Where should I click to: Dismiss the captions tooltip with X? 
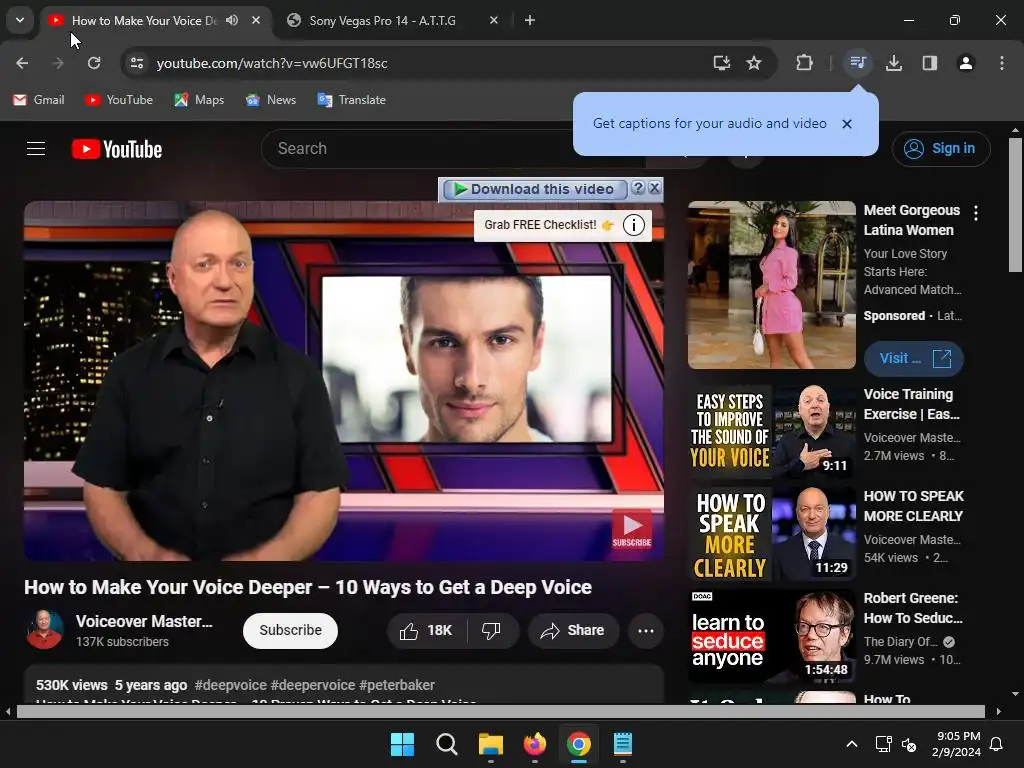(847, 124)
